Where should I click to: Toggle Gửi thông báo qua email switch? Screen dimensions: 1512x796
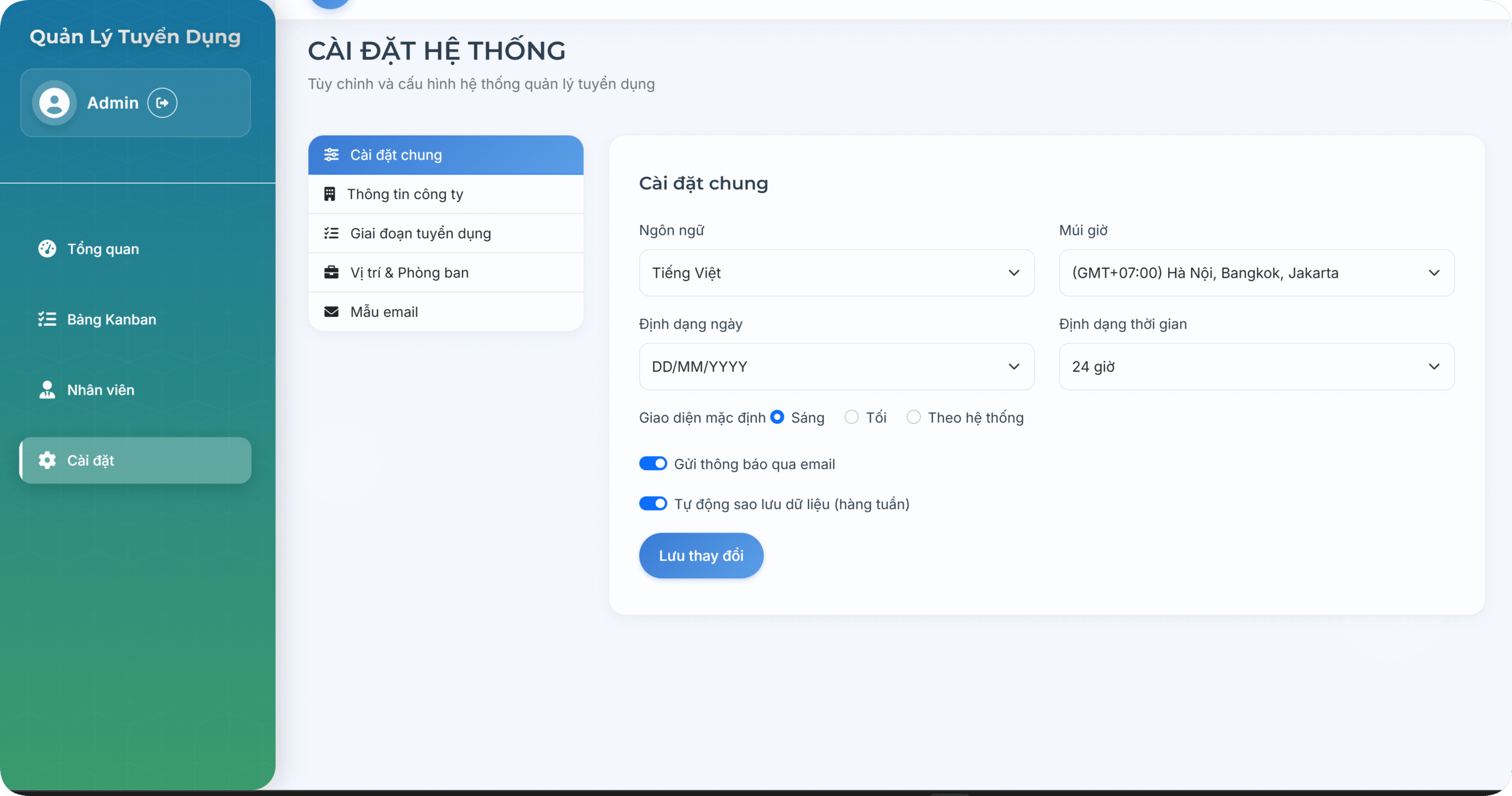point(653,464)
